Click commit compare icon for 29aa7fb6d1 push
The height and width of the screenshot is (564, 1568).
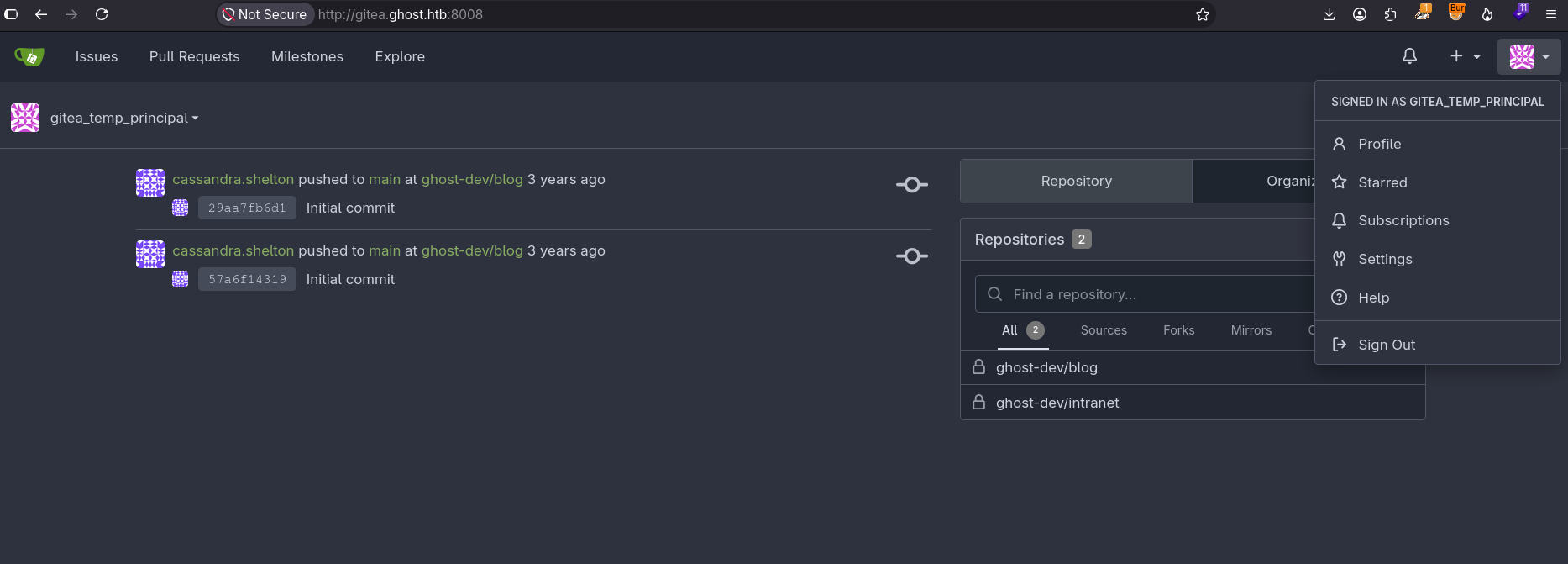pos(912,185)
